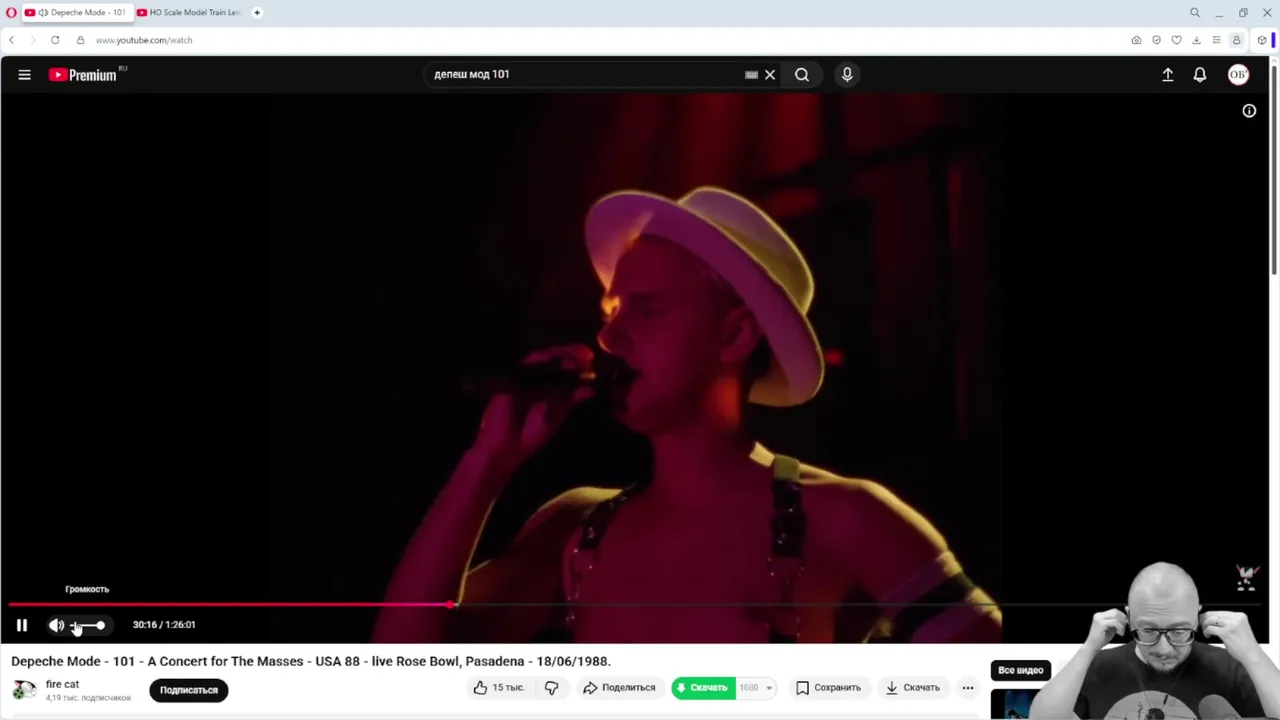This screenshot has height=720, width=1280.
Task: Clear the search query with X
Action: coord(770,74)
